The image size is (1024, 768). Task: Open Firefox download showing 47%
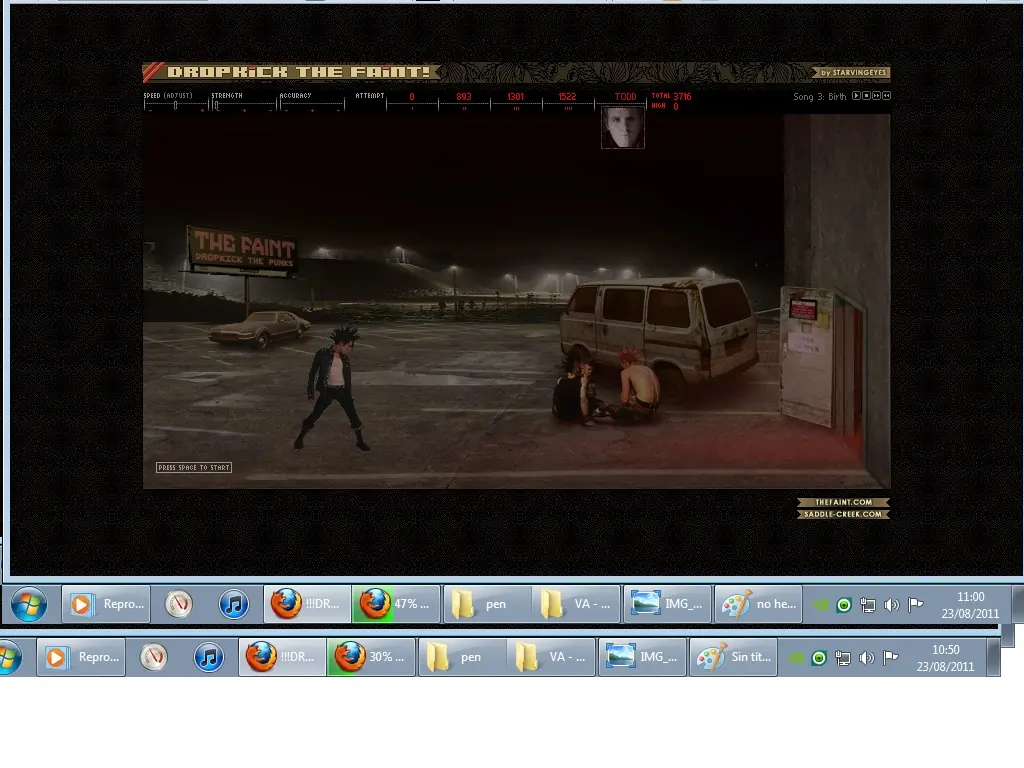[x=396, y=604]
